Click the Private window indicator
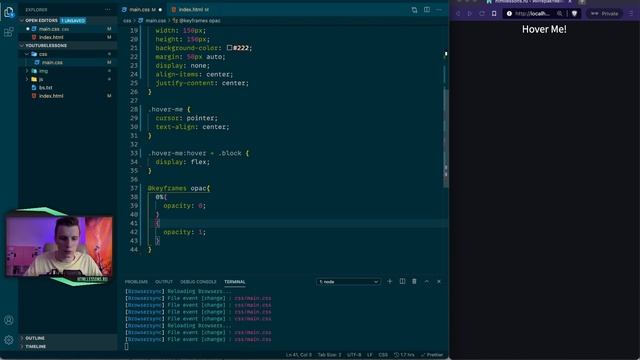The image size is (640, 360). [604, 13]
